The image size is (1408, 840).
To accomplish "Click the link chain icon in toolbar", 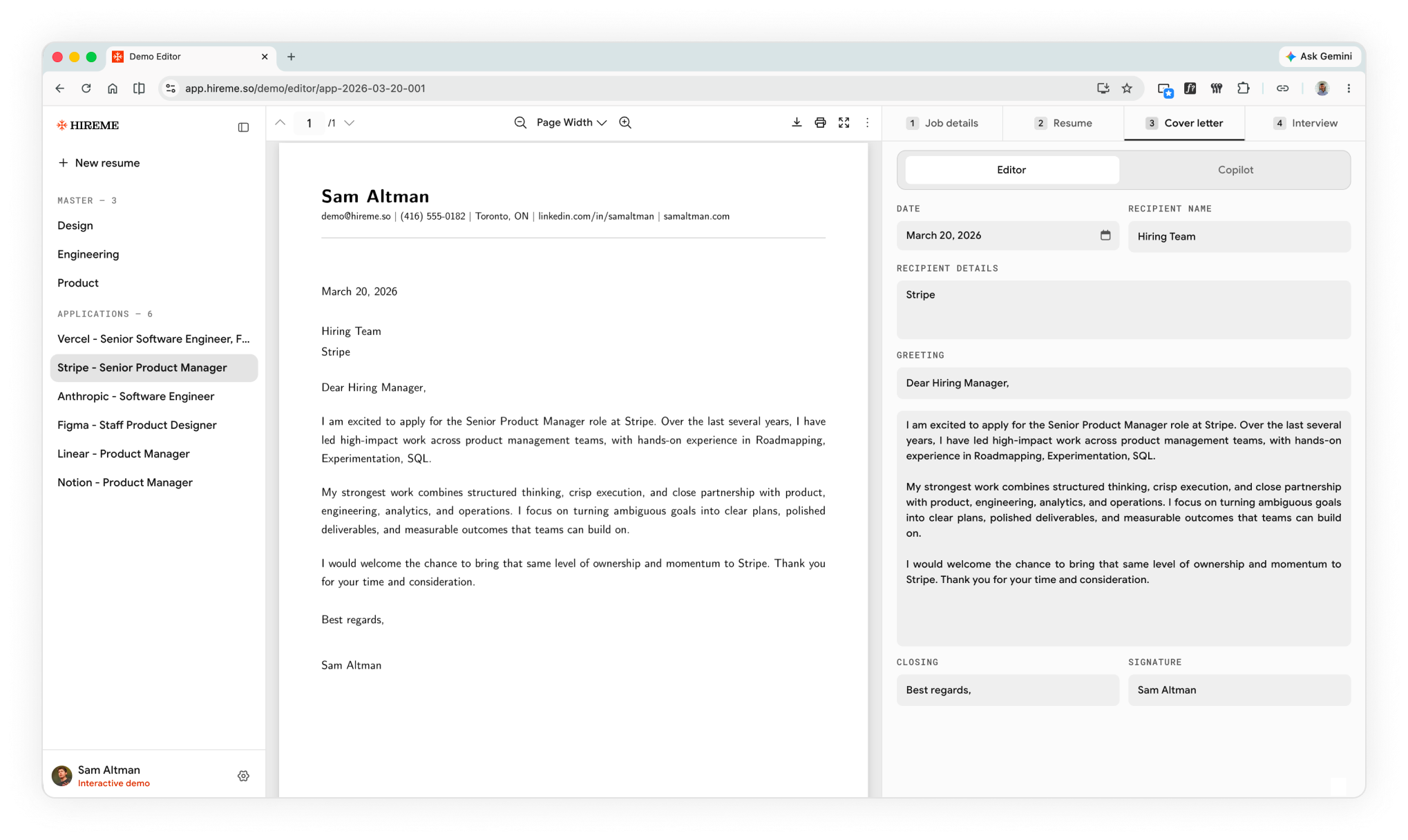I will coord(1282,88).
